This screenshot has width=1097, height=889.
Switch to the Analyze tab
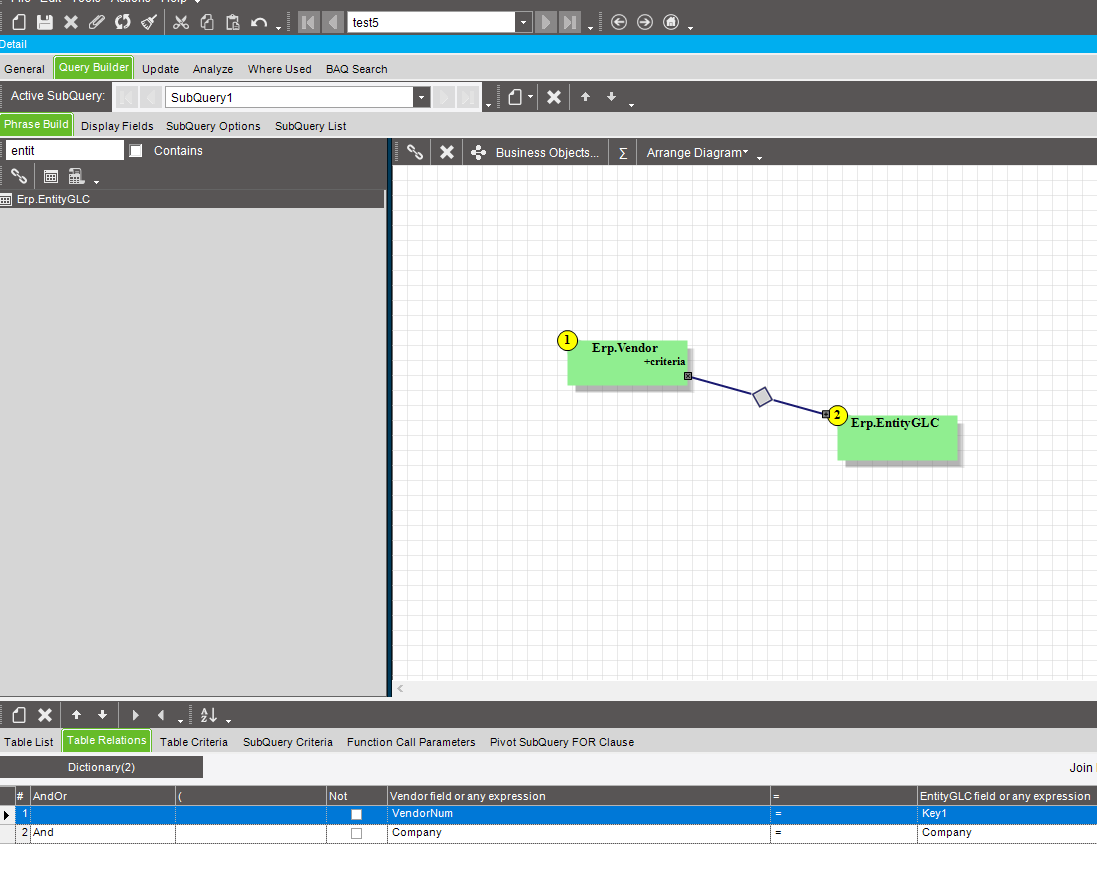pyautogui.click(x=213, y=69)
